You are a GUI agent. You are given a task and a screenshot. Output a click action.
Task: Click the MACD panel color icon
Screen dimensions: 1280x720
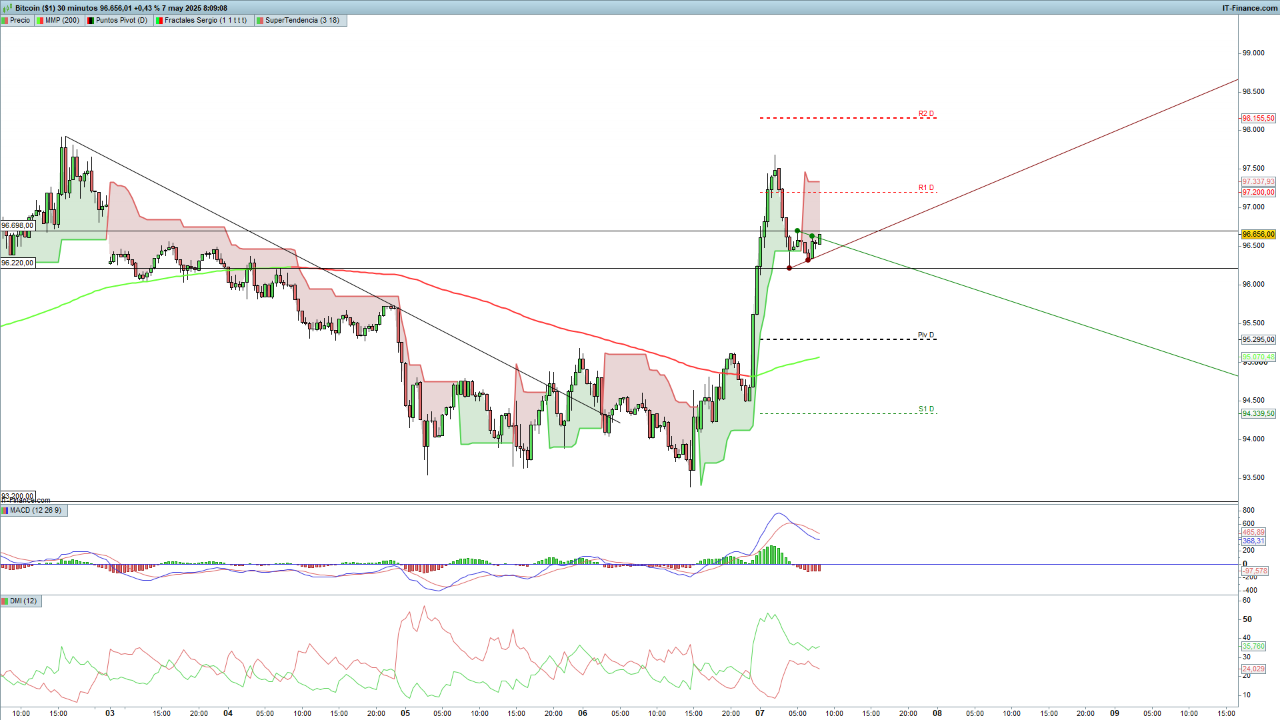(5, 511)
